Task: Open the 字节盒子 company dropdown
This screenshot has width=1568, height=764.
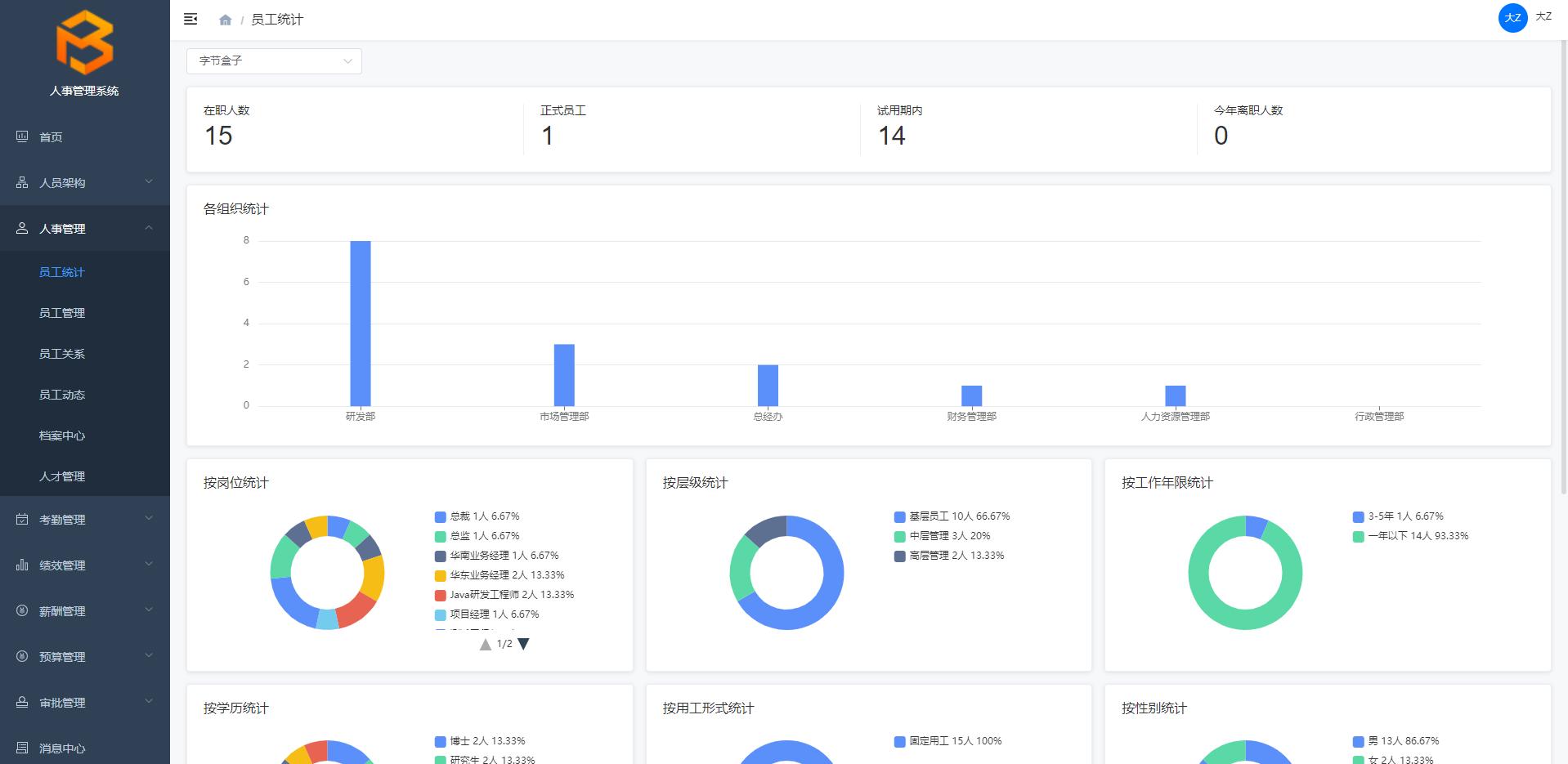Action: point(274,61)
